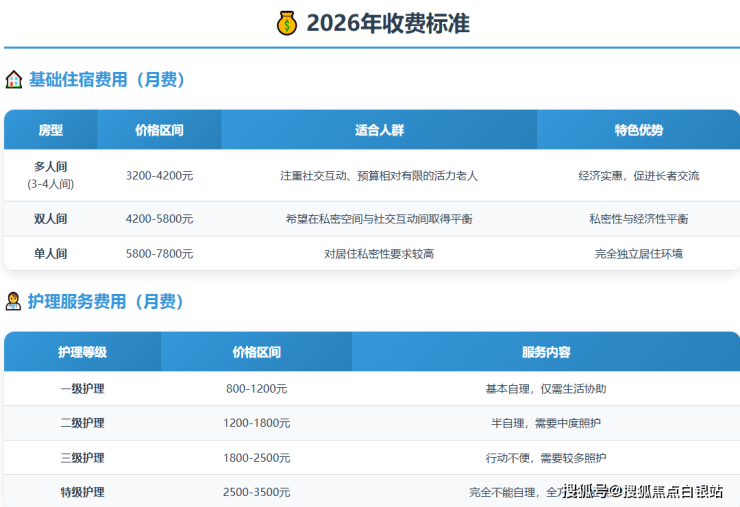Click the 特色优势 column header
This screenshot has height=507, width=740.
[x=638, y=130]
